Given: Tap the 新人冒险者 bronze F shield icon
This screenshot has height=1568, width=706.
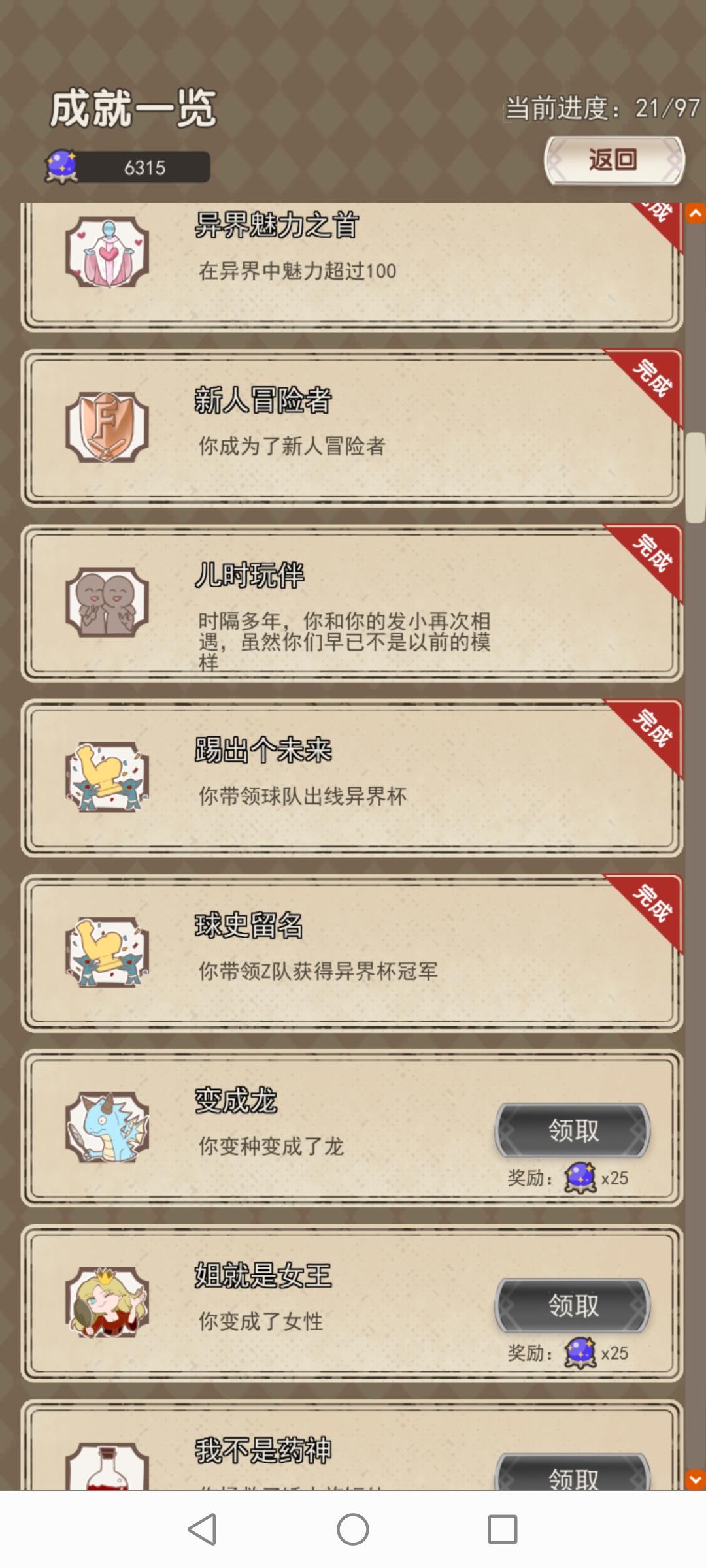Looking at the screenshot, I should [x=107, y=427].
